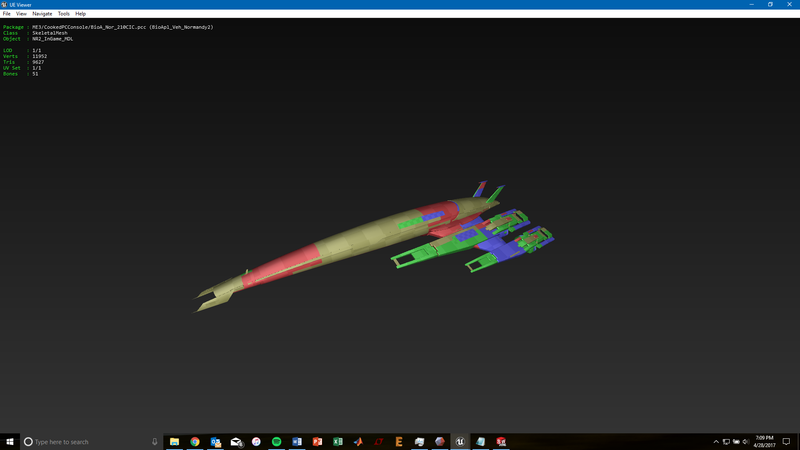800x450 pixels.
Task: Click the Class value 'SkeletalMesh'
Action: pos(49,33)
